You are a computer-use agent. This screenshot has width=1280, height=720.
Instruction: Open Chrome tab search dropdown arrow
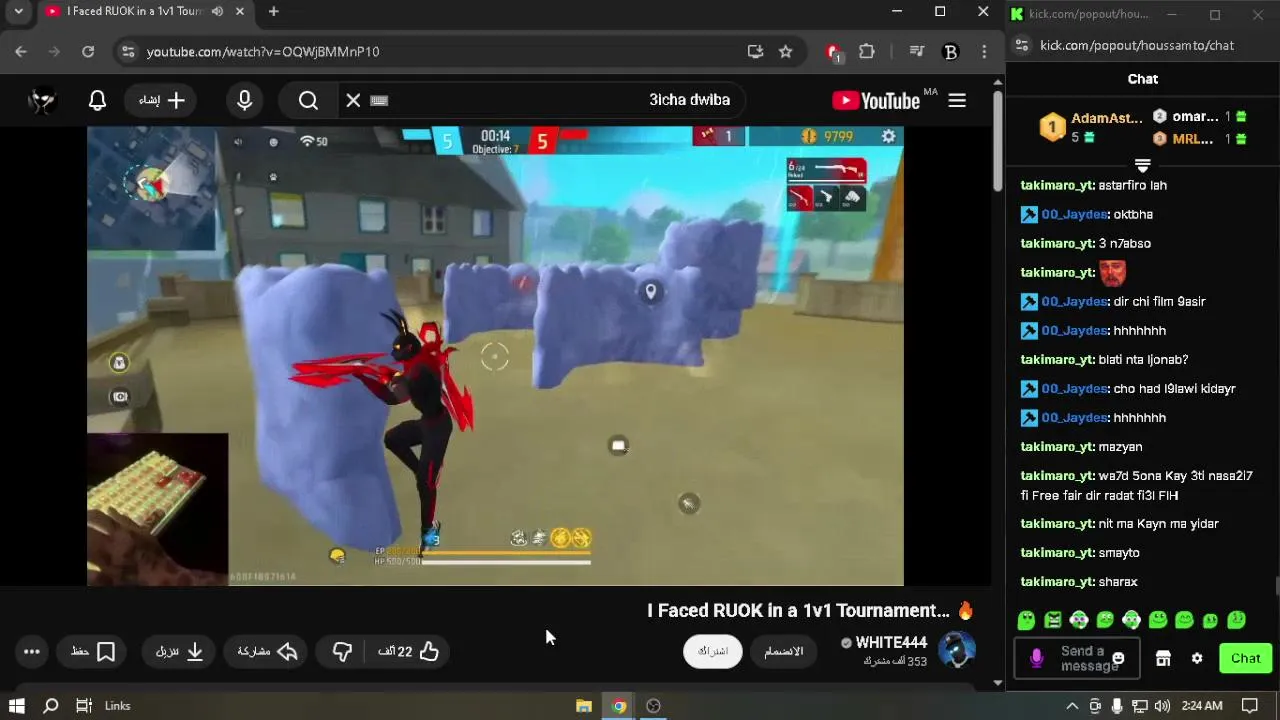18,12
